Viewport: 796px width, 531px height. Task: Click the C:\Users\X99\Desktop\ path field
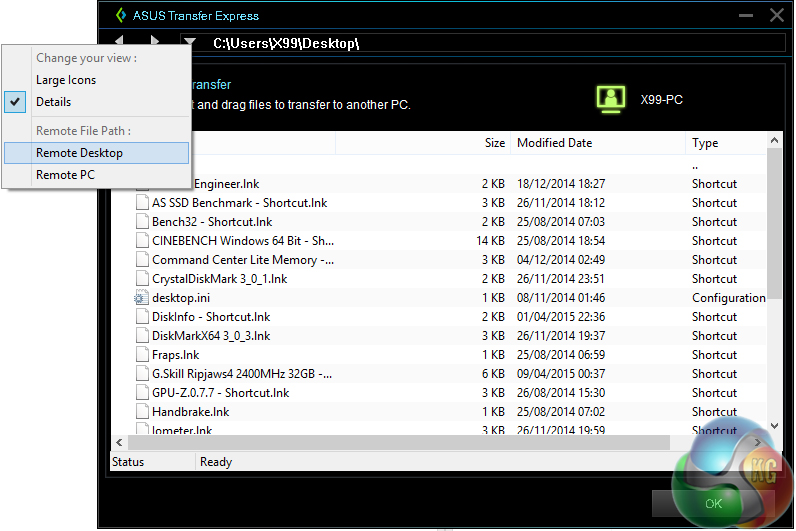coord(482,43)
